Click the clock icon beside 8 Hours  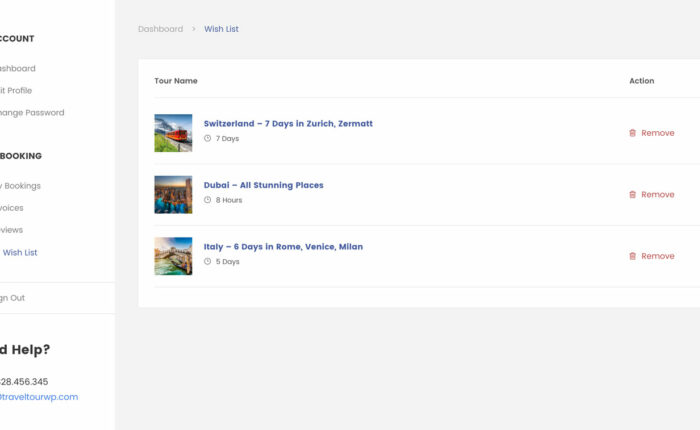208,200
